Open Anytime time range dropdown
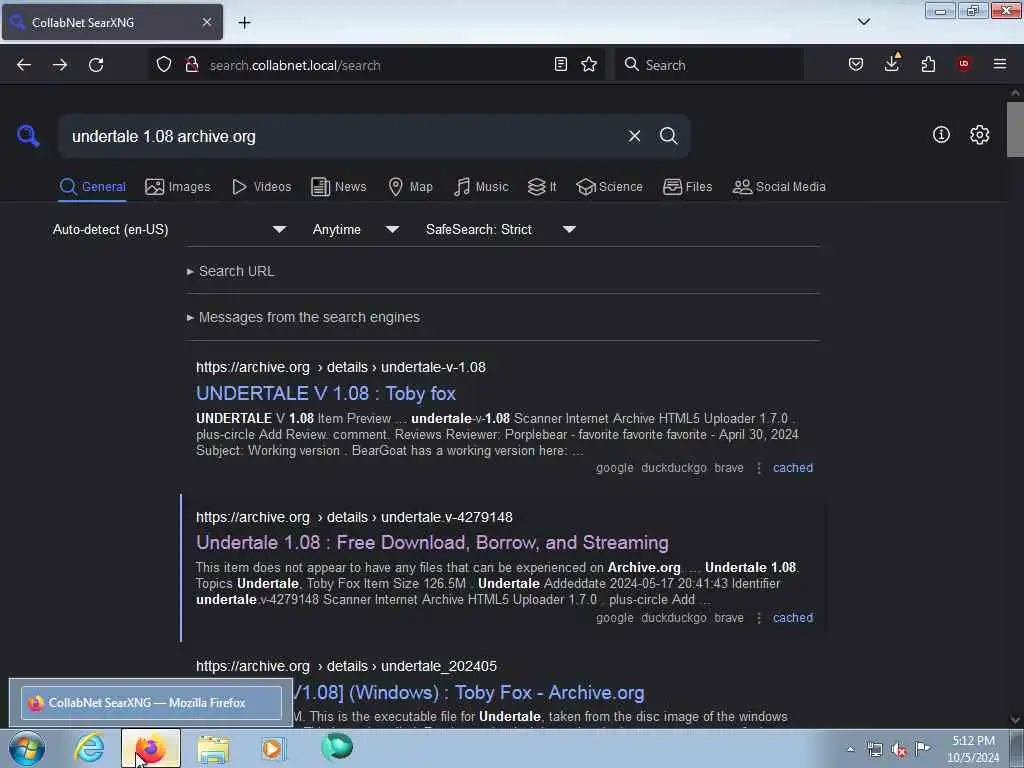 [355, 229]
